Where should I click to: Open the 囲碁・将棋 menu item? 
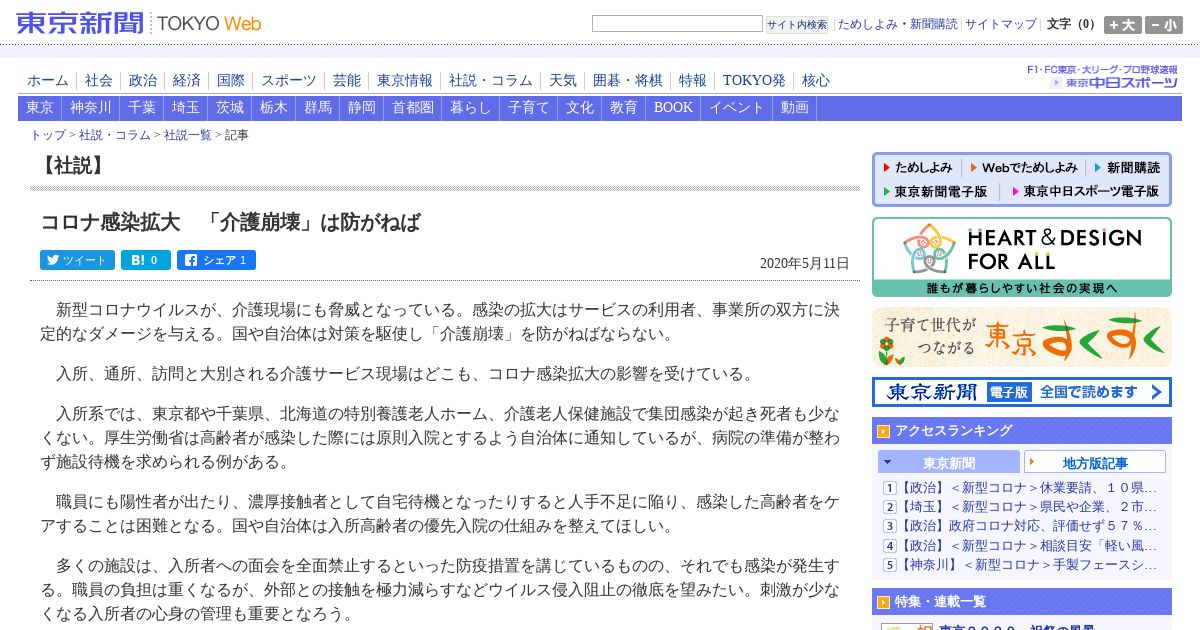628,80
